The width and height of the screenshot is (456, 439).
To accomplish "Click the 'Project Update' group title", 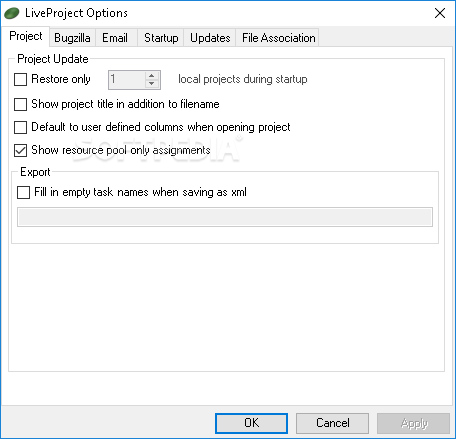I will [53, 59].
